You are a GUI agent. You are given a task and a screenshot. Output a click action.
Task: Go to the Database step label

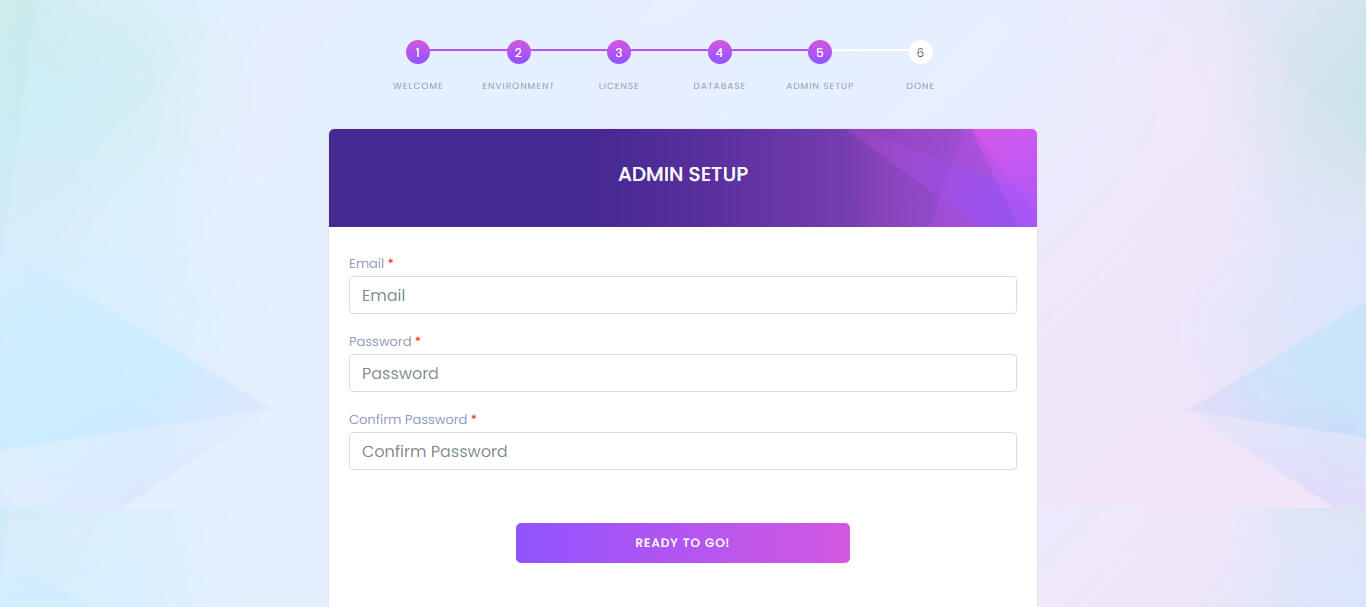point(719,86)
